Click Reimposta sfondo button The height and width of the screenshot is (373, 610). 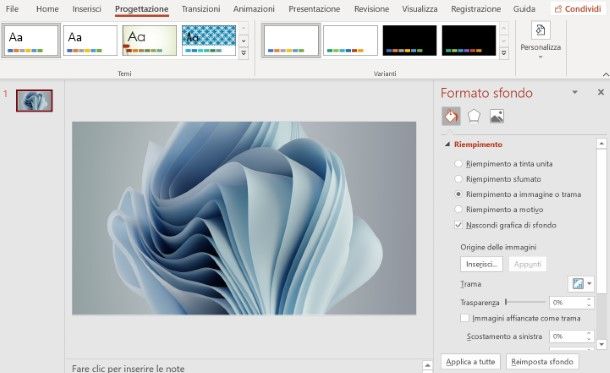click(x=542, y=362)
